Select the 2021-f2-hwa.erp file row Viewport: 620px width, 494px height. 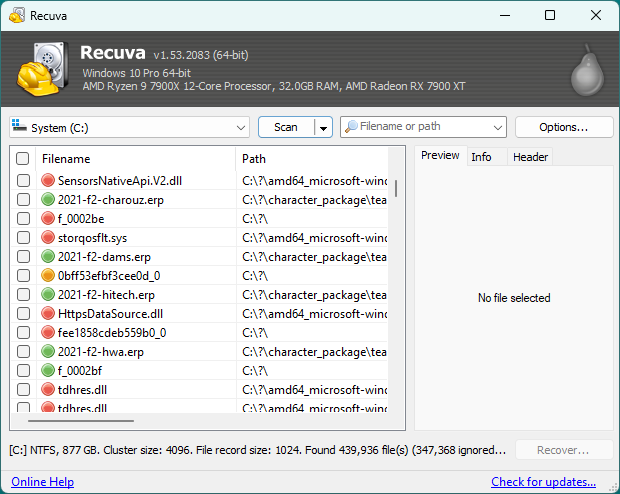click(x=199, y=351)
